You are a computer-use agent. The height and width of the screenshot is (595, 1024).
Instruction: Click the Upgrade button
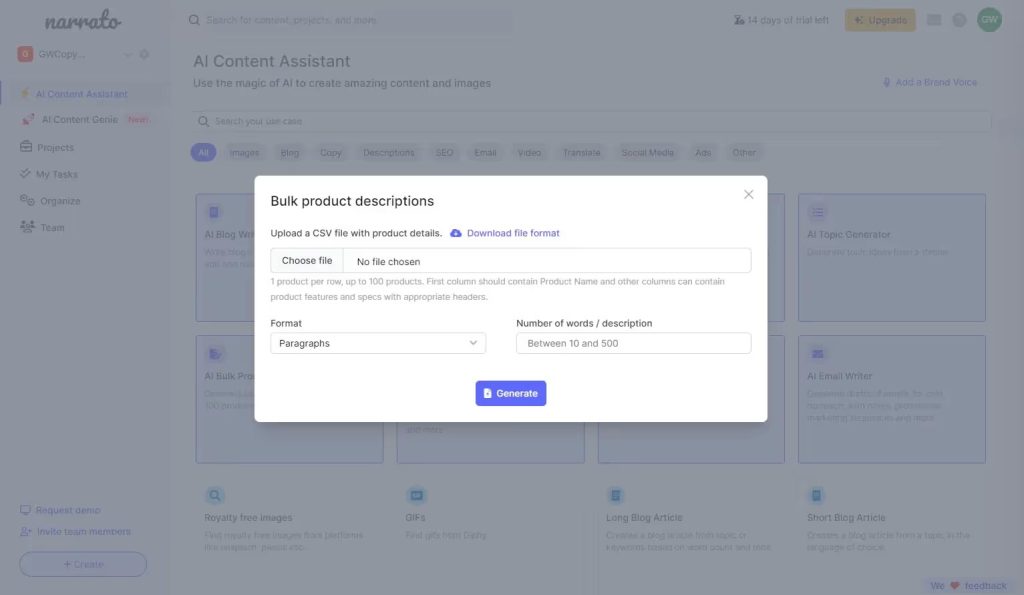tap(880, 20)
